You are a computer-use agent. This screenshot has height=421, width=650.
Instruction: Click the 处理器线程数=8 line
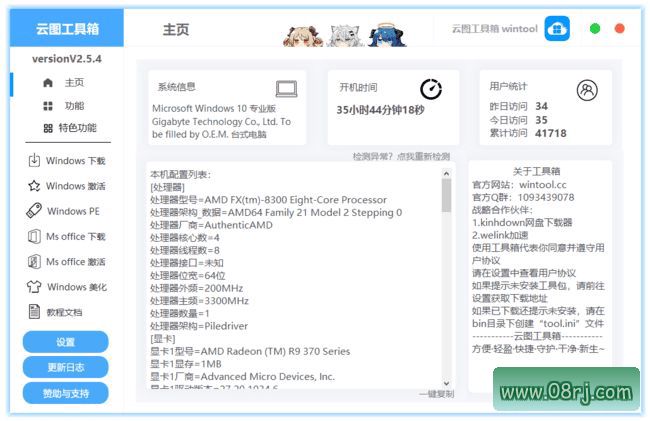[x=185, y=250]
